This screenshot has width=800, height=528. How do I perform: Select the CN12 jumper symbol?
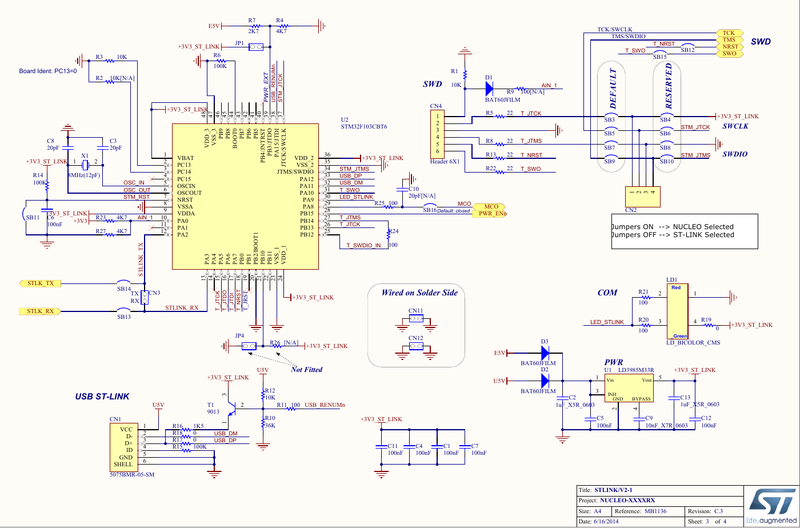416,346
